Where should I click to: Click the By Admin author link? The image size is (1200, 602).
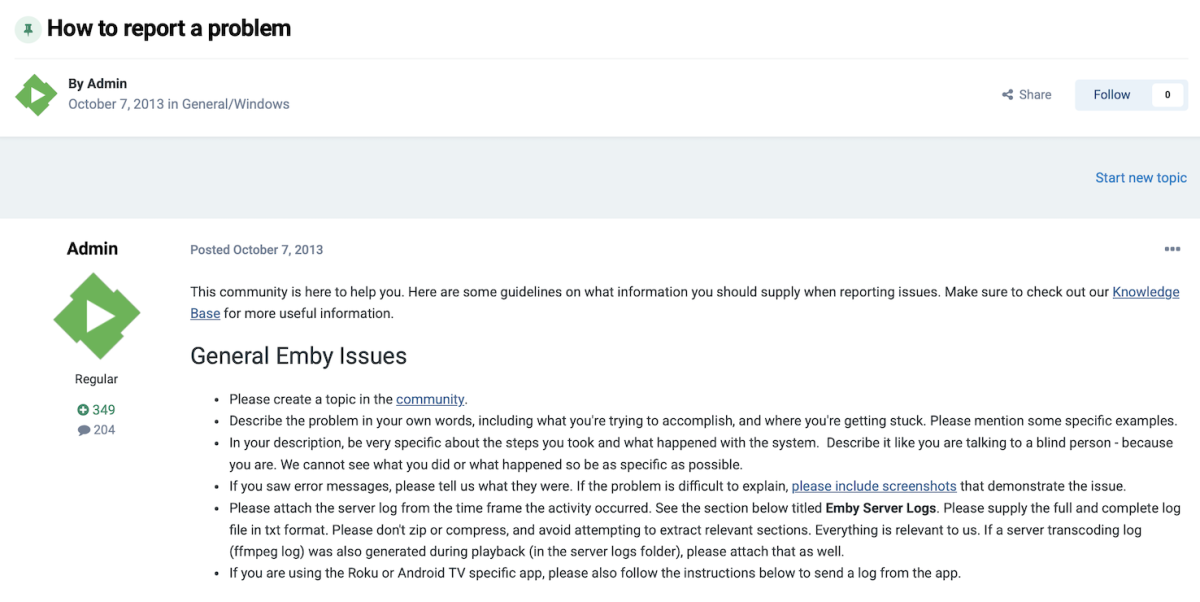(100, 83)
